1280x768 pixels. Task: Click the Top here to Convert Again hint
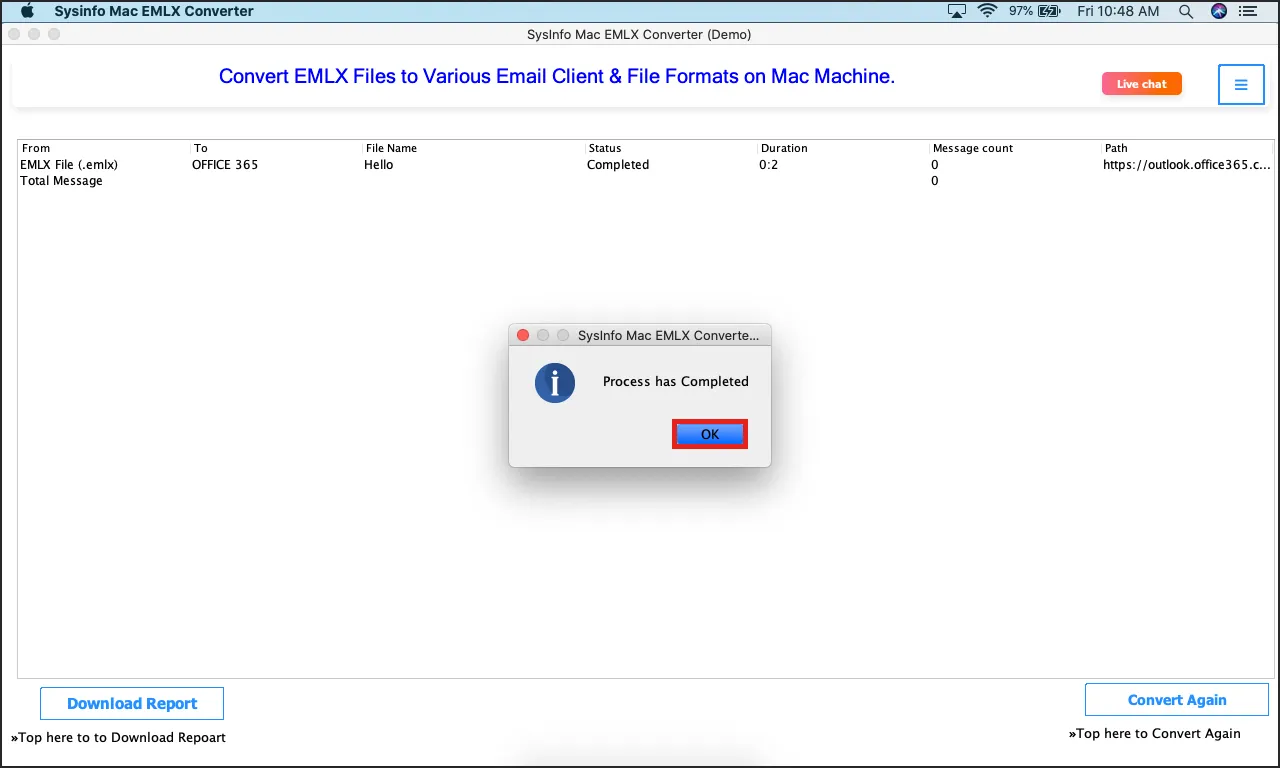coord(1154,733)
